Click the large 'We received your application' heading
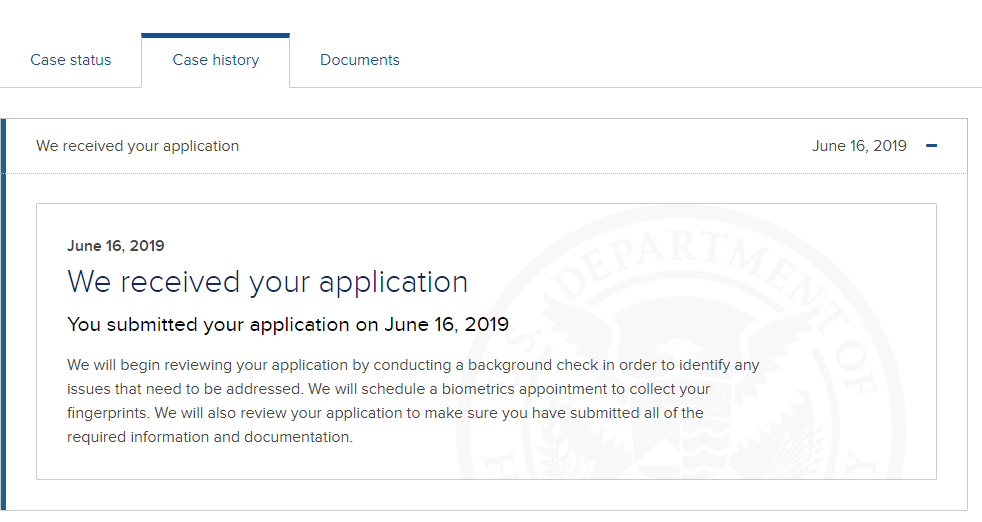Image resolution: width=982 pixels, height=522 pixels. click(267, 282)
